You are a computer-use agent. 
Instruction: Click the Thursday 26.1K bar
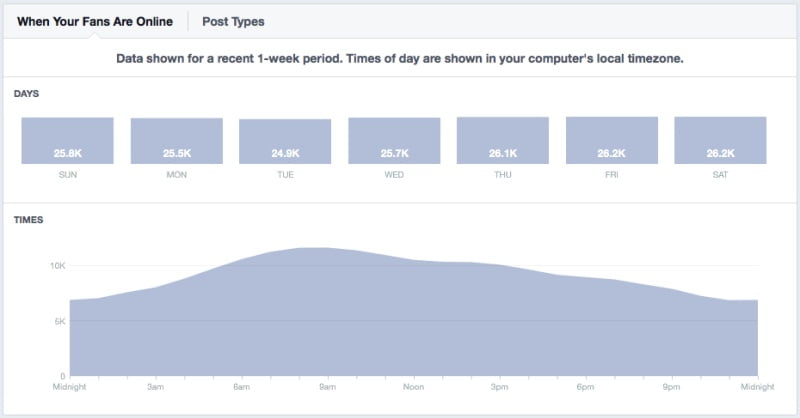(503, 140)
